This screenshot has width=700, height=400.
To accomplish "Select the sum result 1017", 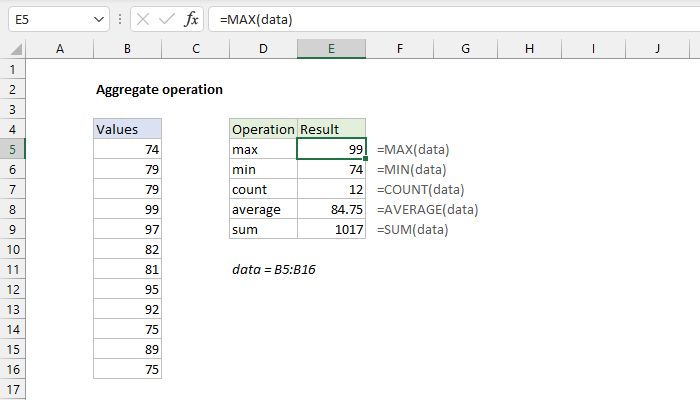I will pyautogui.click(x=331, y=229).
